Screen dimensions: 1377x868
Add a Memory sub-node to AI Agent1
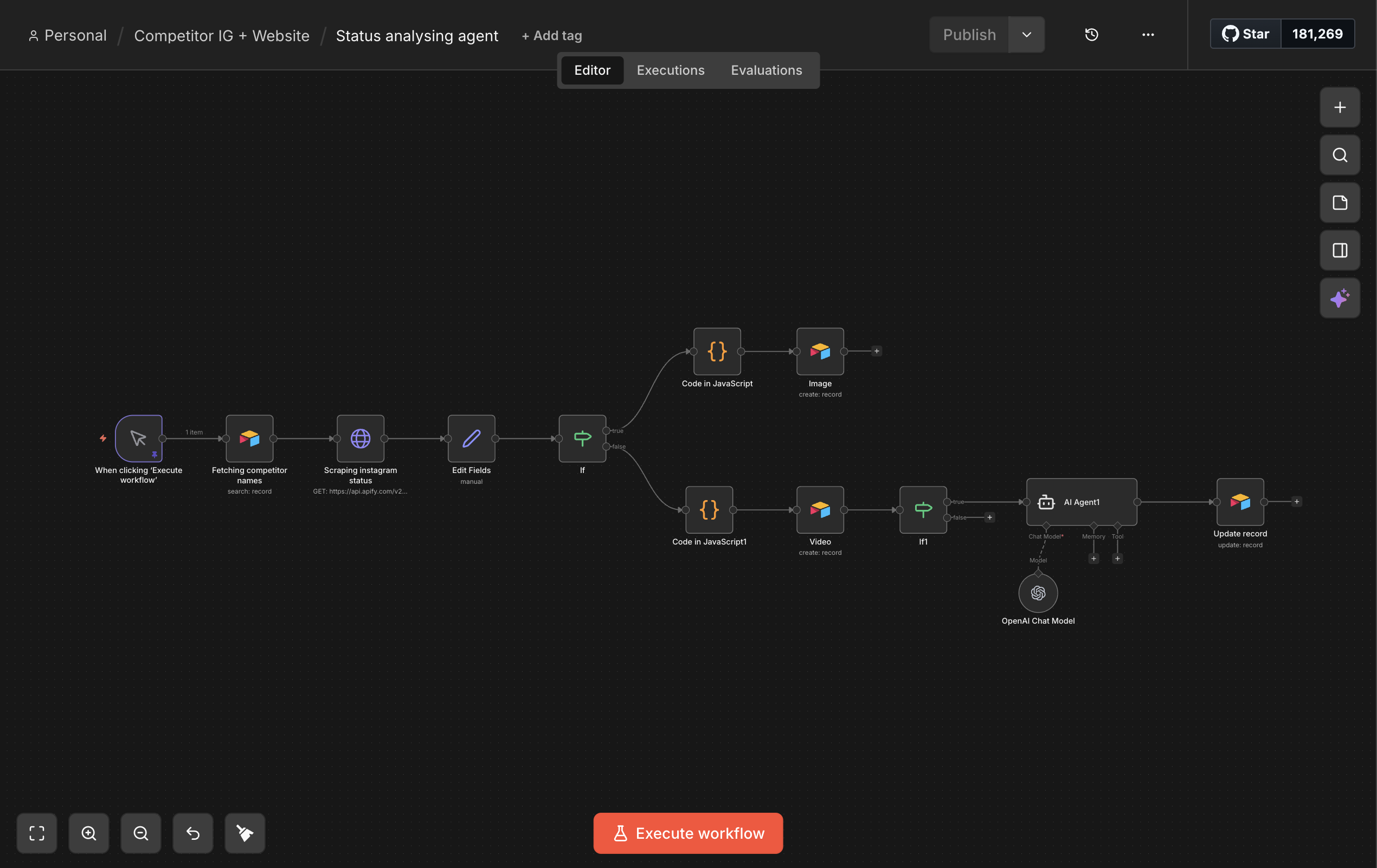click(x=1093, y=558)
